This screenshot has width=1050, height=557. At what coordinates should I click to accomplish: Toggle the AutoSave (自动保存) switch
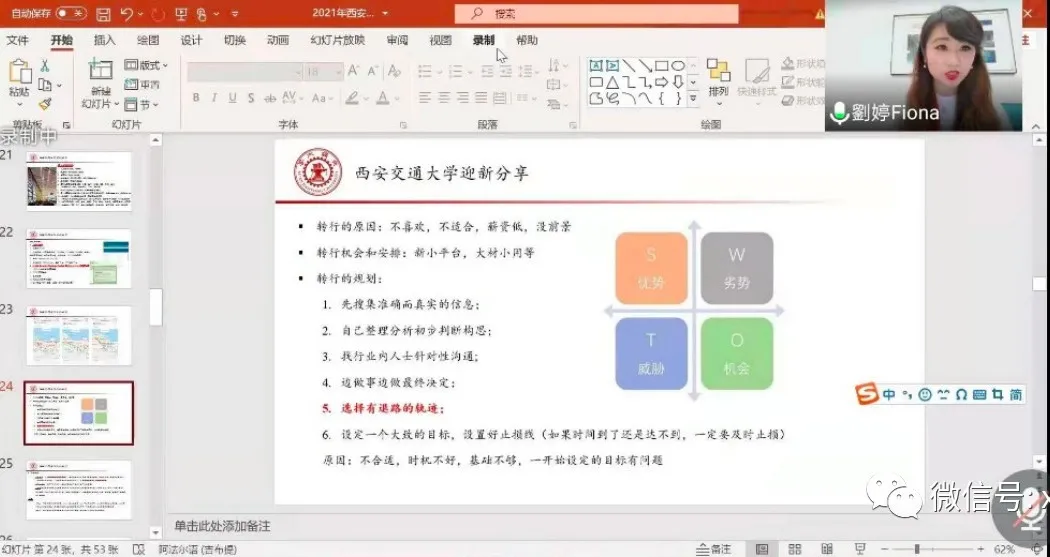[x=71, y=14]
